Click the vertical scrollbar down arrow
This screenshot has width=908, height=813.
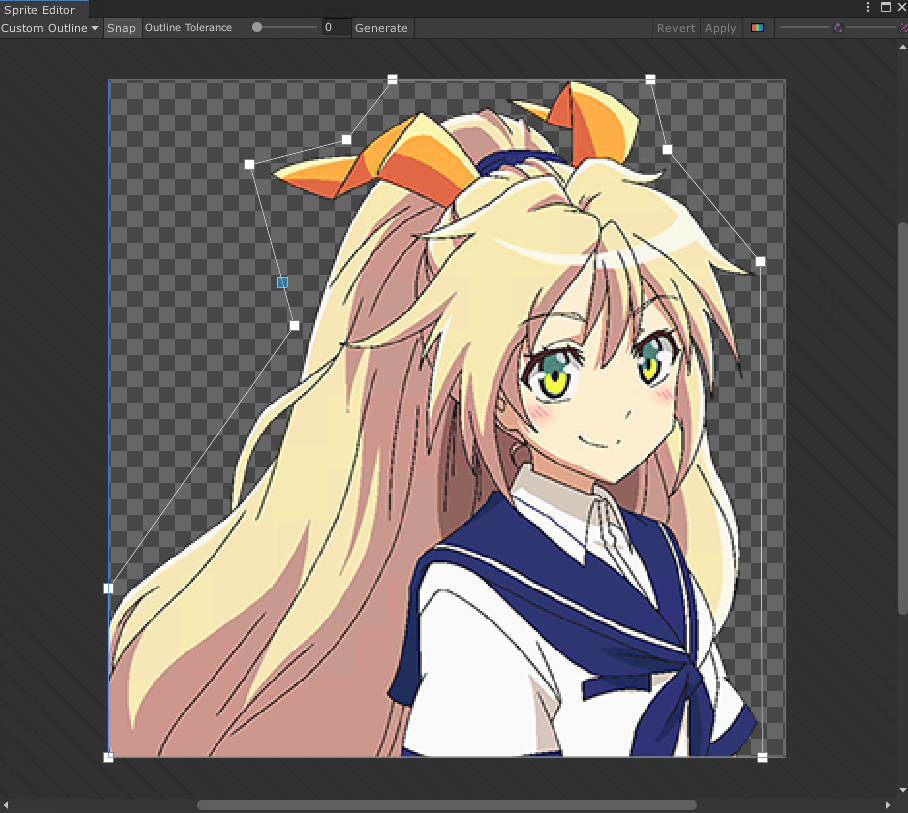[903, 790]
